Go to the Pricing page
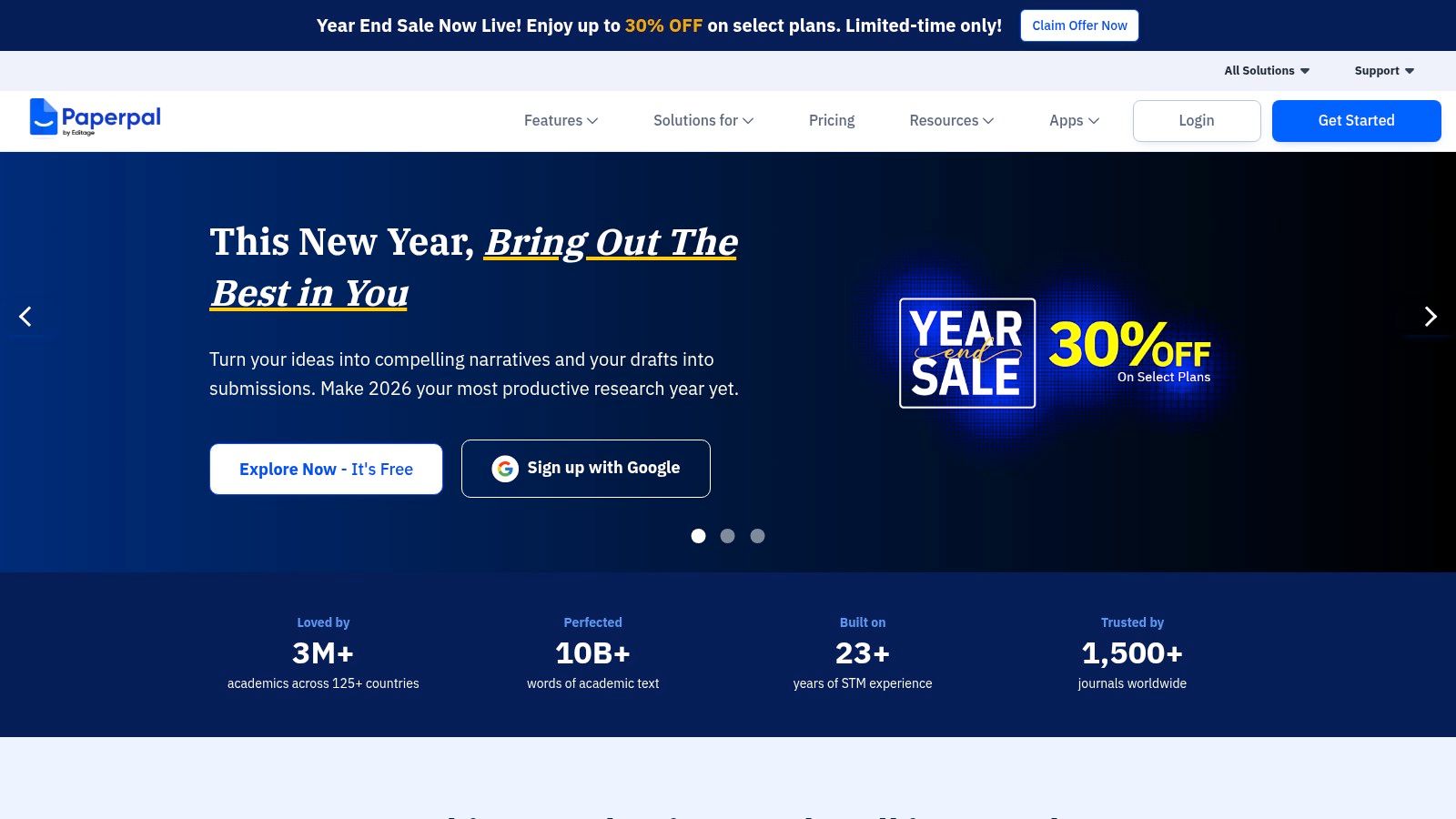1456x819 pixels. pos(832,120)
